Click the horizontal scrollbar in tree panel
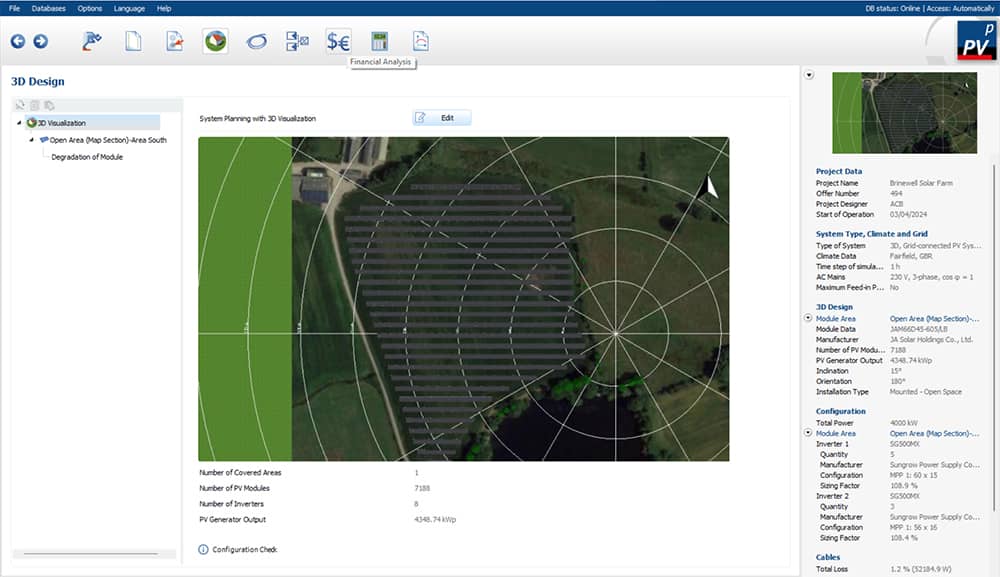Viewport: 1000px width, 577px height. click(x=90, y=553)
